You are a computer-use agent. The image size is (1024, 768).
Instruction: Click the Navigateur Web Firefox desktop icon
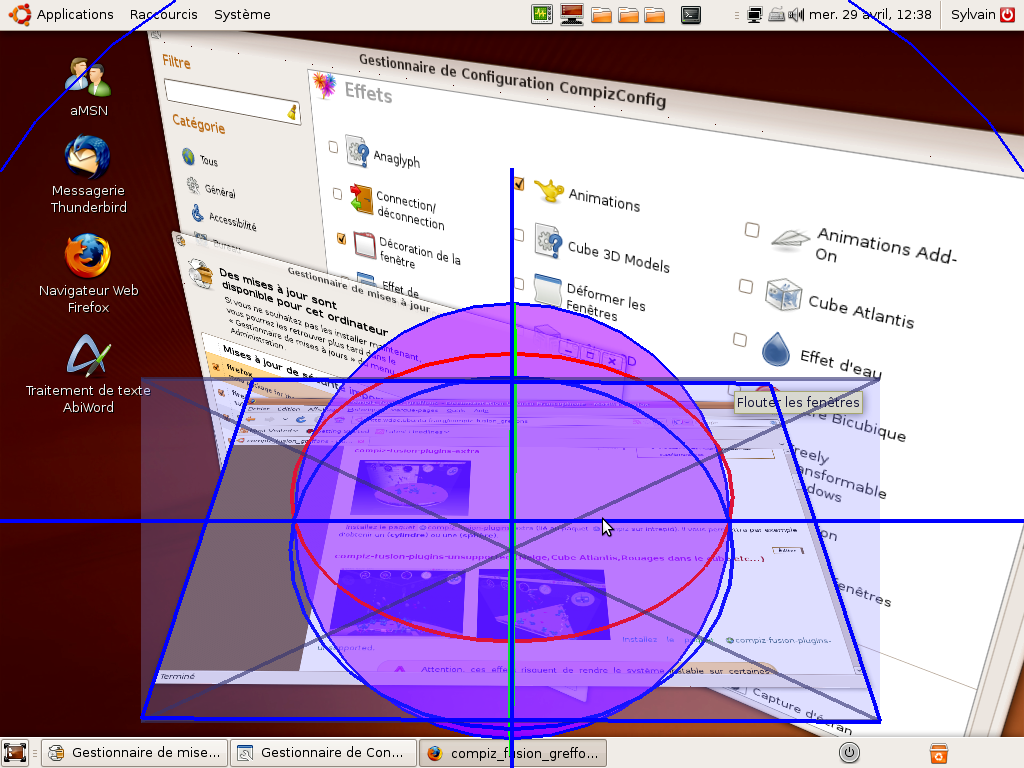[88, 257]
